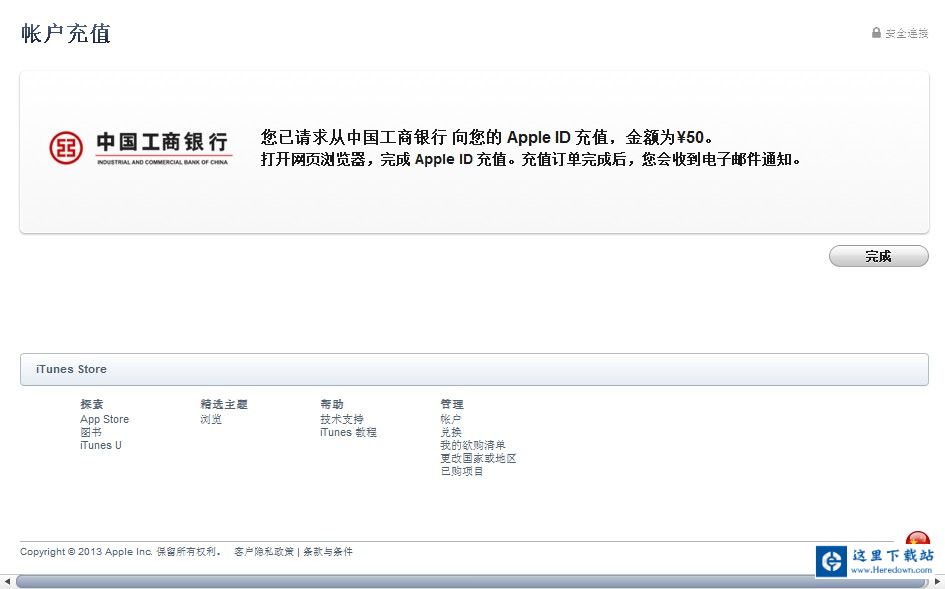Open the 已购项目 link
This screenshot has width=945, height=589.
[x=462, y=471]
